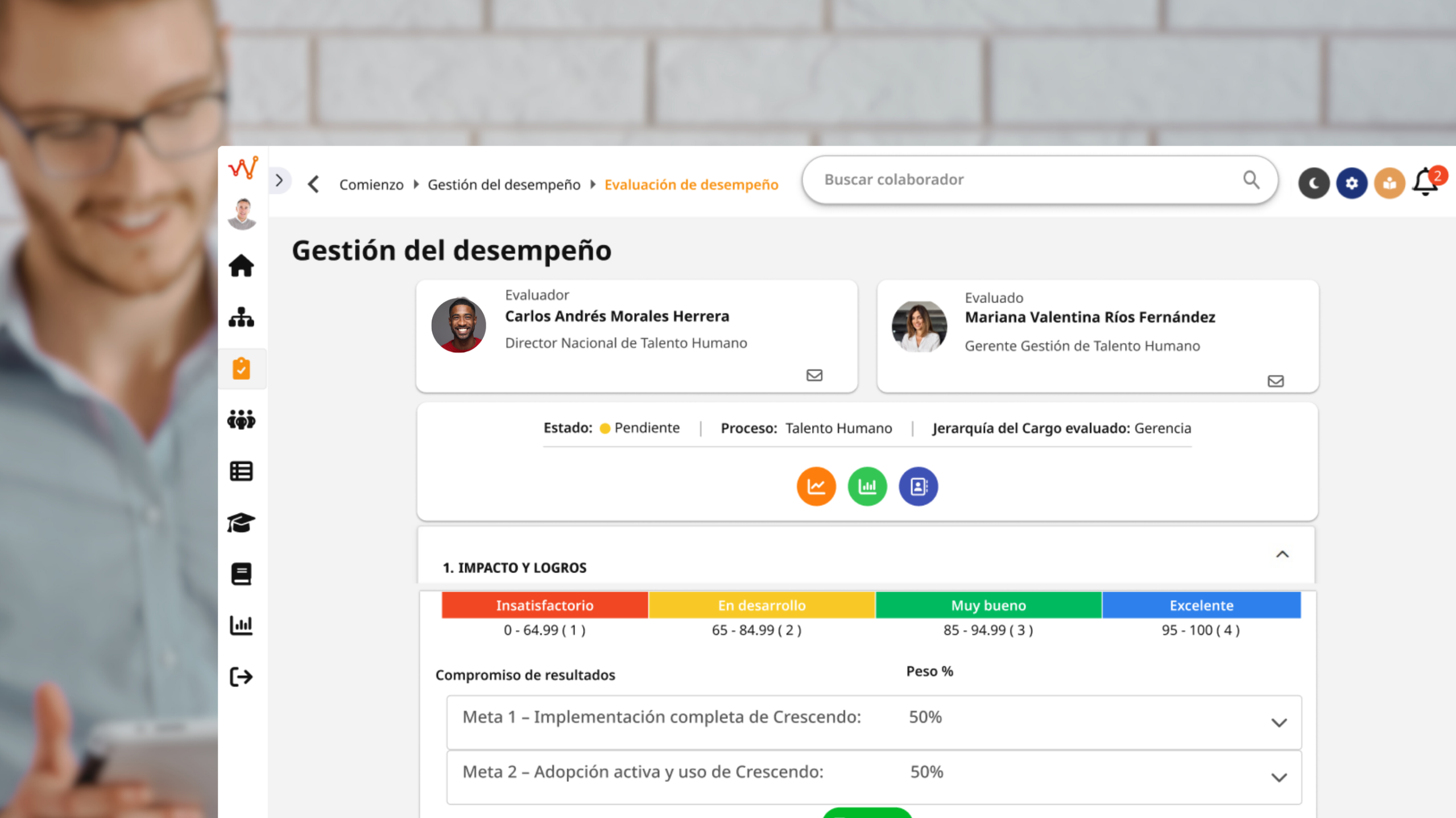Expand the sidebar with chevron arrow

click(x=279, y=181)
